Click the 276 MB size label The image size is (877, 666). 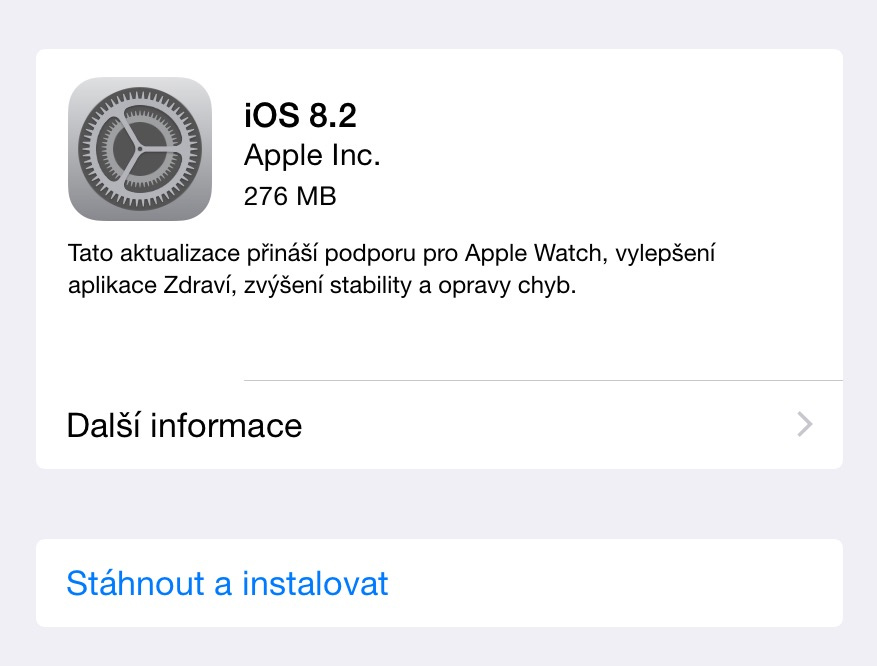tap(290, 196)
